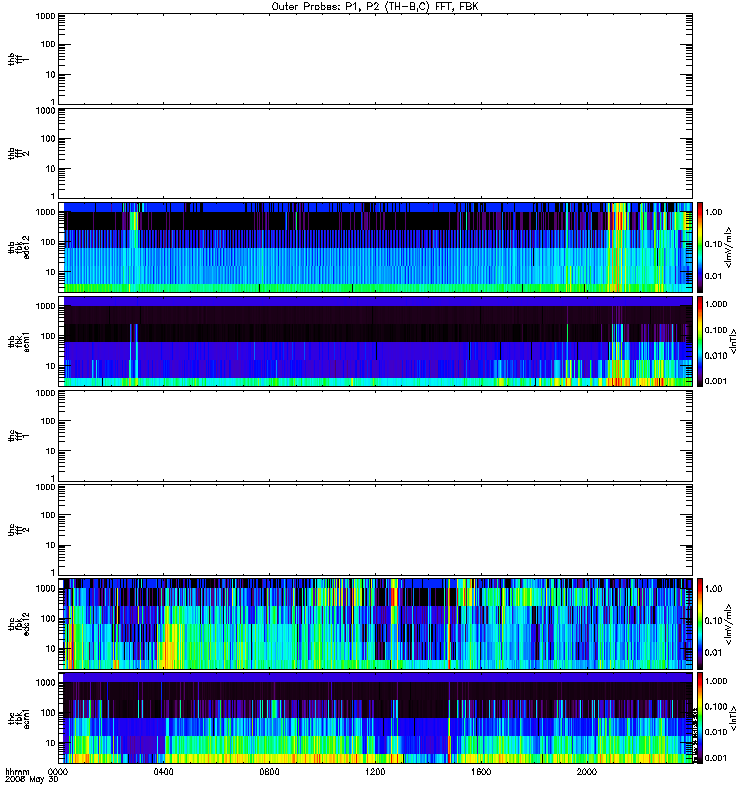The height and width of the screenshot is (800, 750).
Task: Click the 'hhmm' time axis unit label
Action: click(x=17, y=772)
